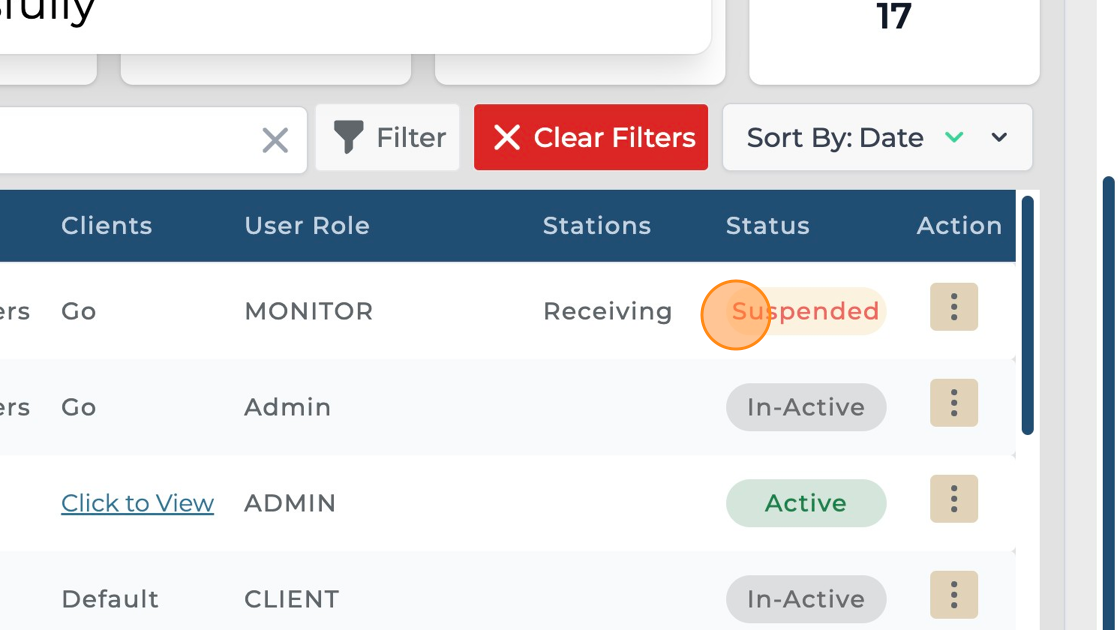1120x630 pixels.
Task: Clear the search field with the X icon
Action: [x=275, y=140]
